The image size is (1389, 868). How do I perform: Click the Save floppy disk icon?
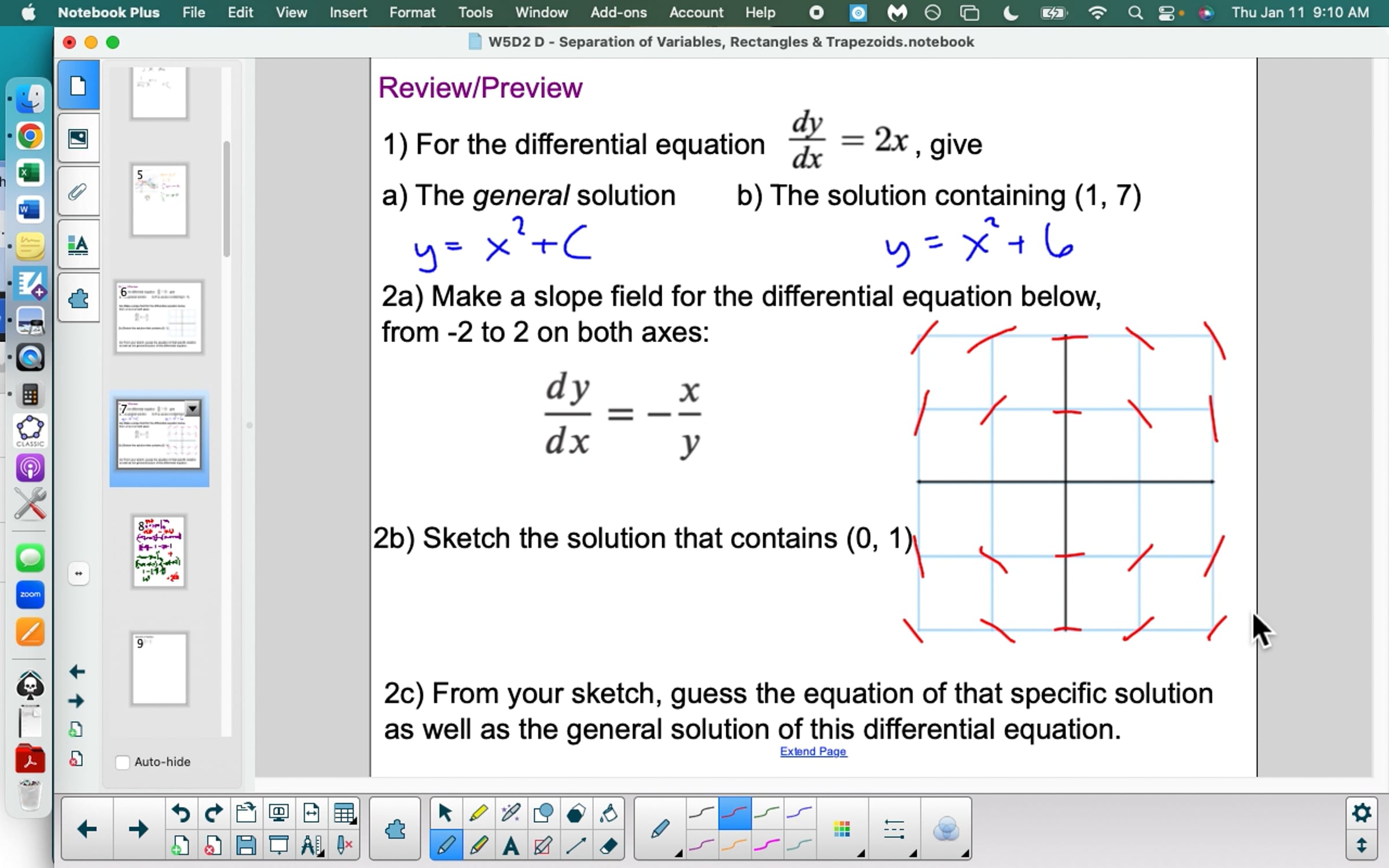[x=246, y=846]
